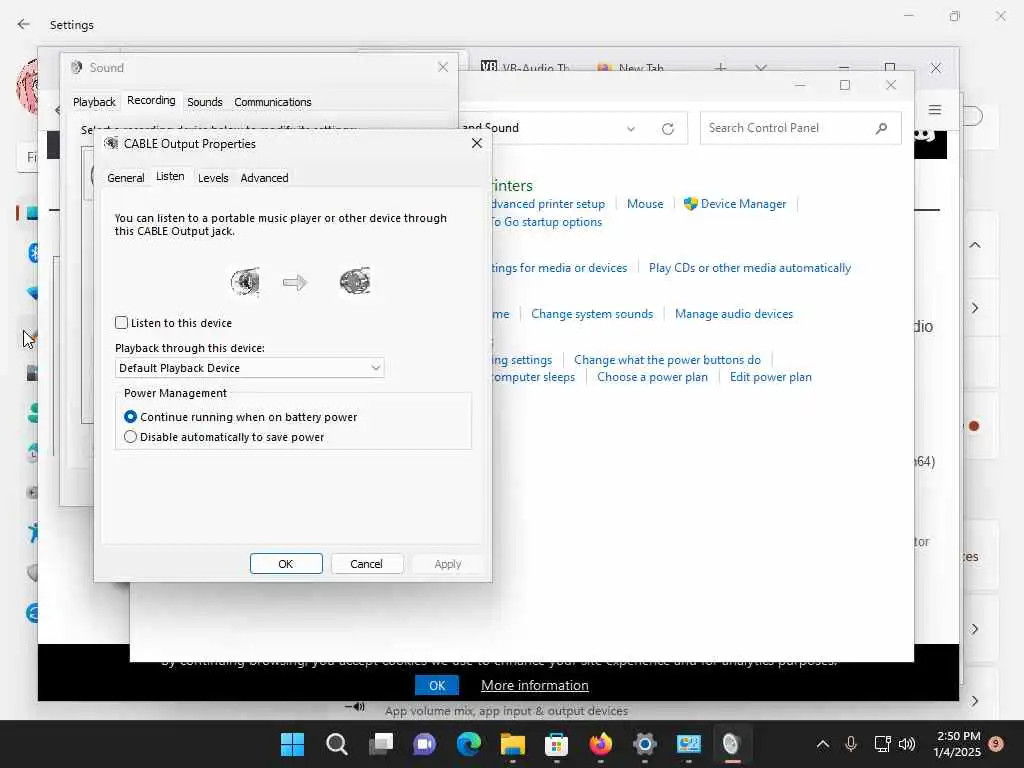Viewport: 1024px width, 768px height.
Task: Open the browser hamburger menu
Action: click(935, 110)
